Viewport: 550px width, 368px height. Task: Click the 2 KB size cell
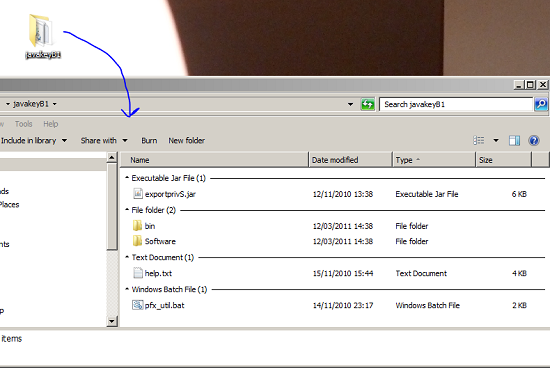point(519,305)
